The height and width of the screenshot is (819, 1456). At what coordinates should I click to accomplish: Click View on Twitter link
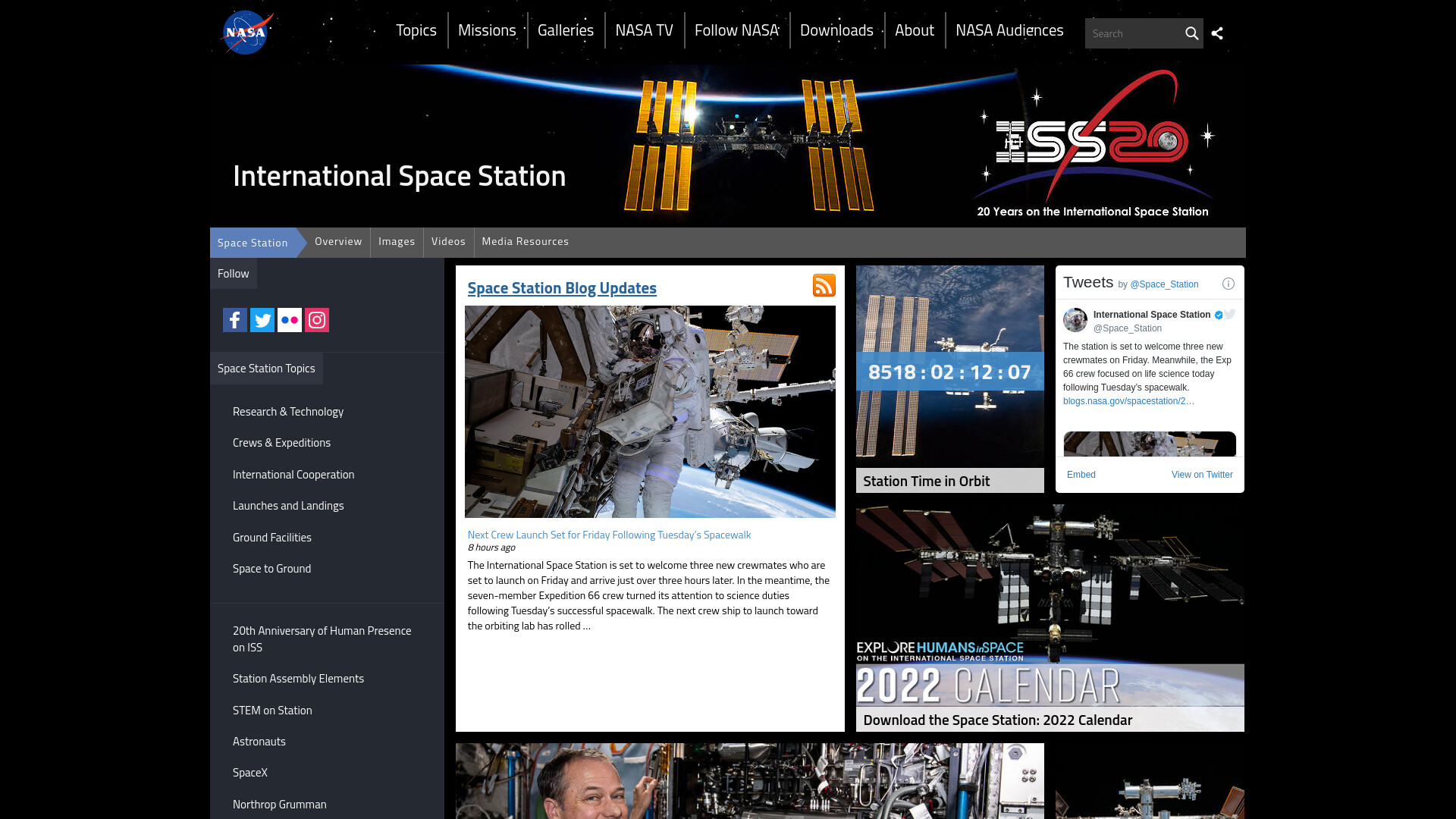pos(1202,475)
